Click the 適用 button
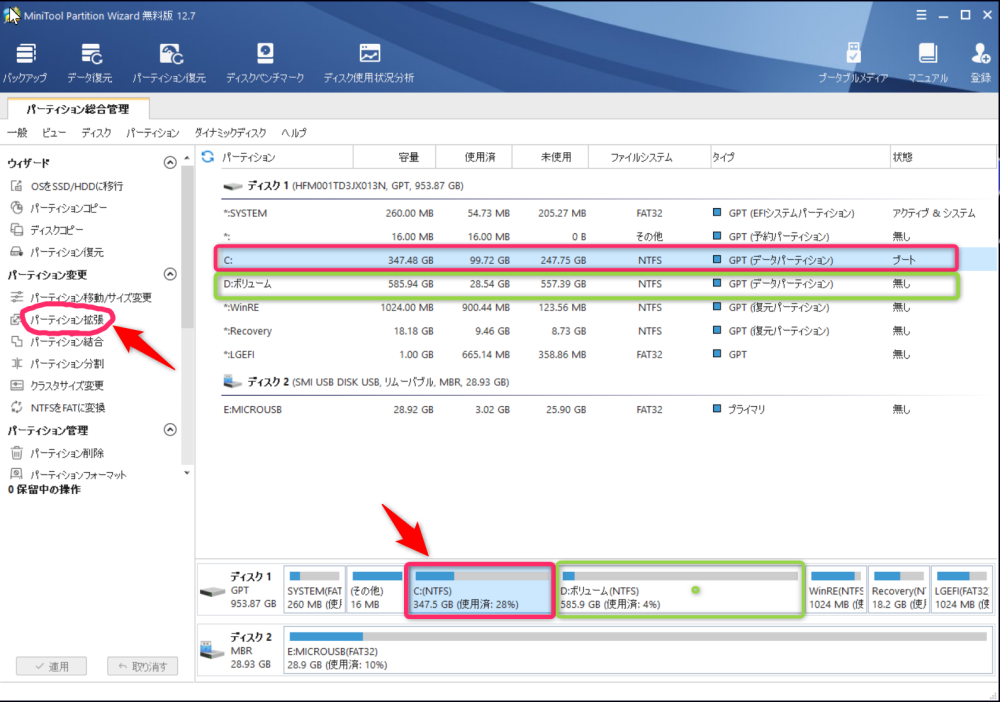Image resolution: width=1000 pixels, height=702 pixels. (52, 666)
